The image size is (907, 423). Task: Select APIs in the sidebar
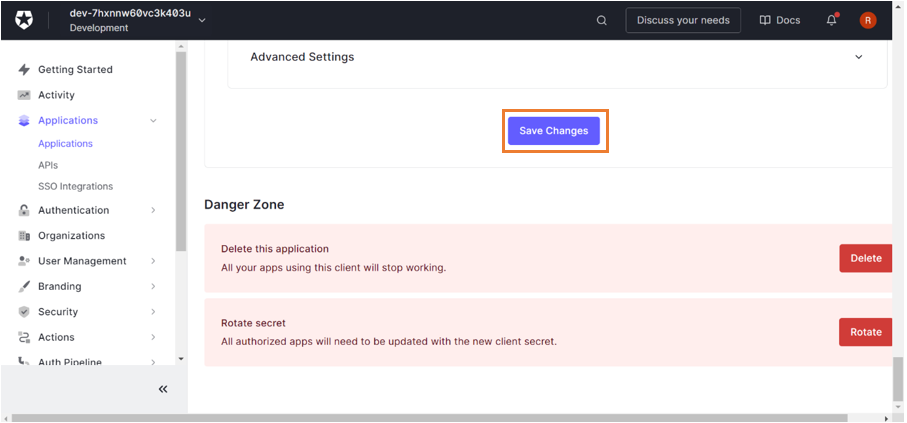[48, 165]
